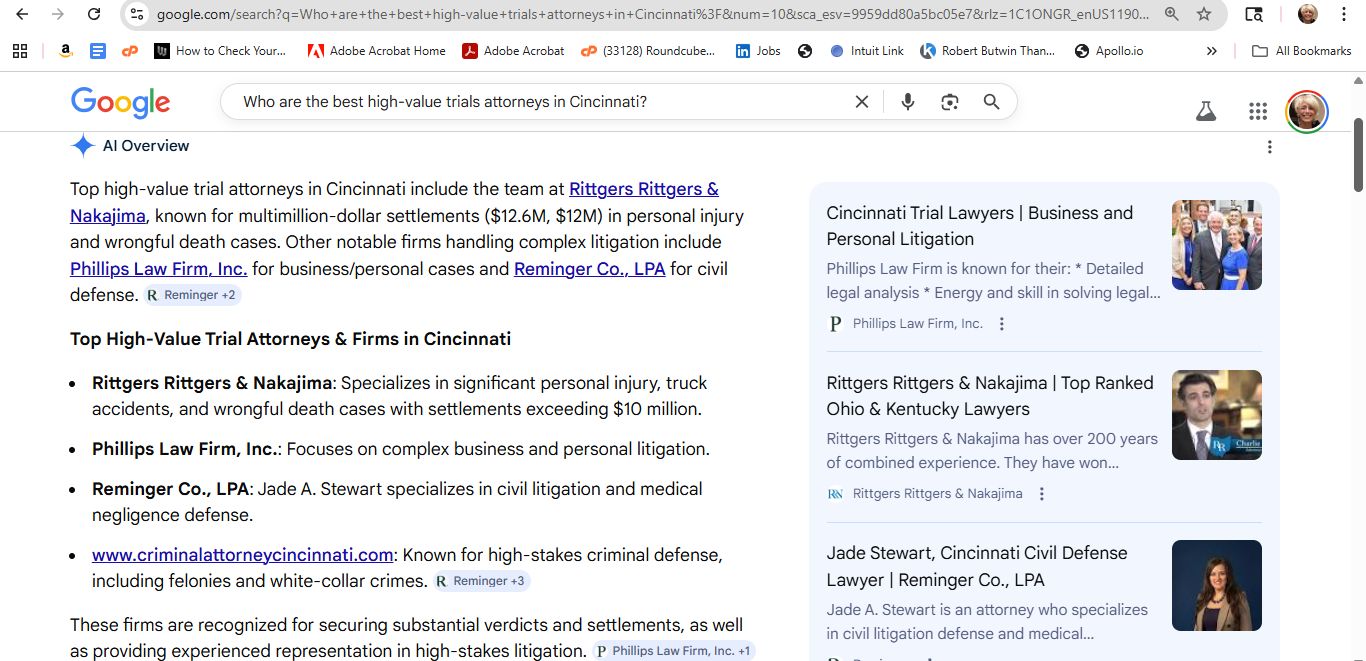Screen dimensions: 1366x661
Task: Open the Chrome three-dot menu
Action: pyautogui.click(x=1344, y=14)
